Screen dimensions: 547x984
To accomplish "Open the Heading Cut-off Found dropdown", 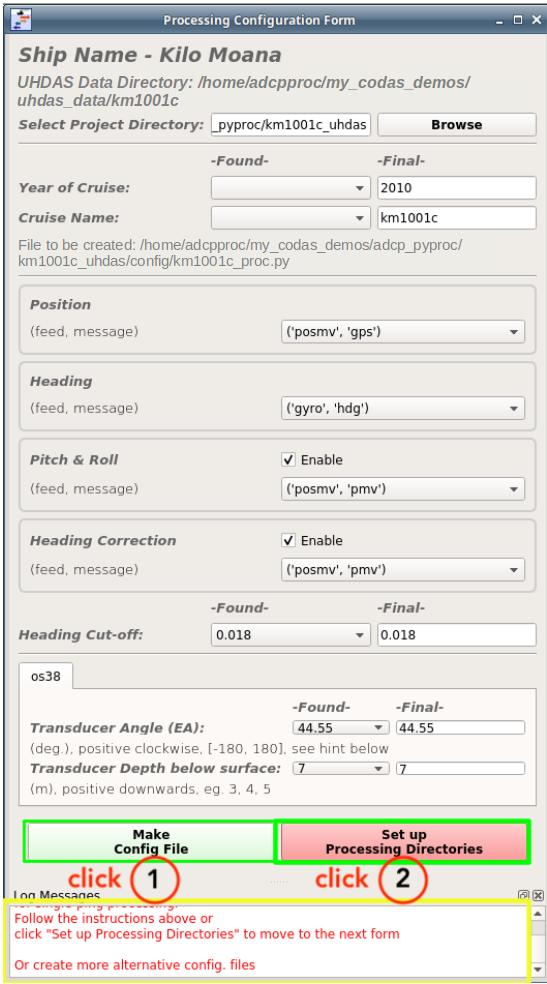I will (x=291, y=635).
